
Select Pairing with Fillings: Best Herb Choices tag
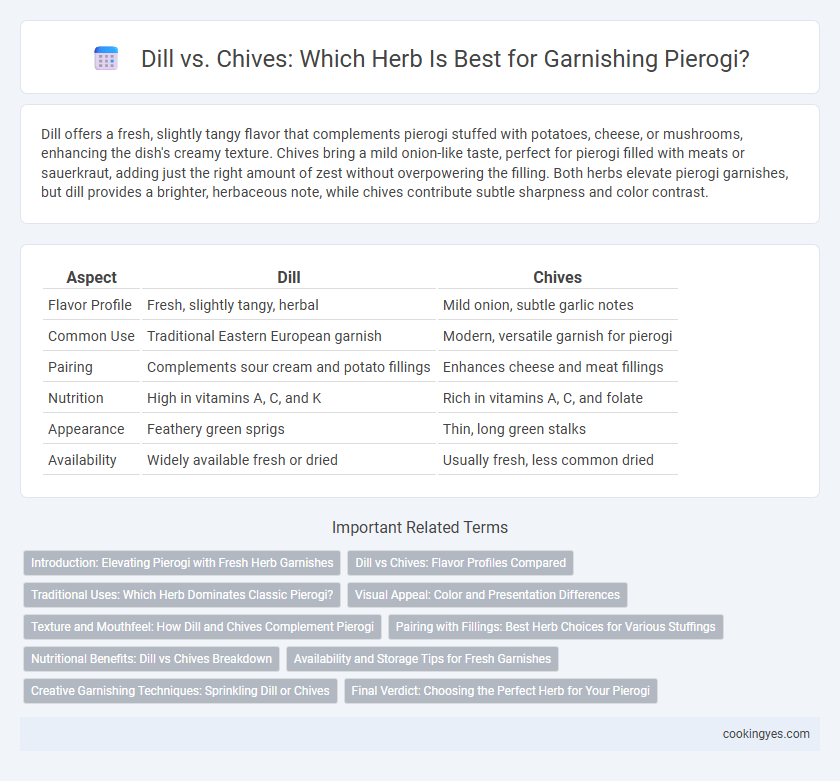click(x=556, y=627)
